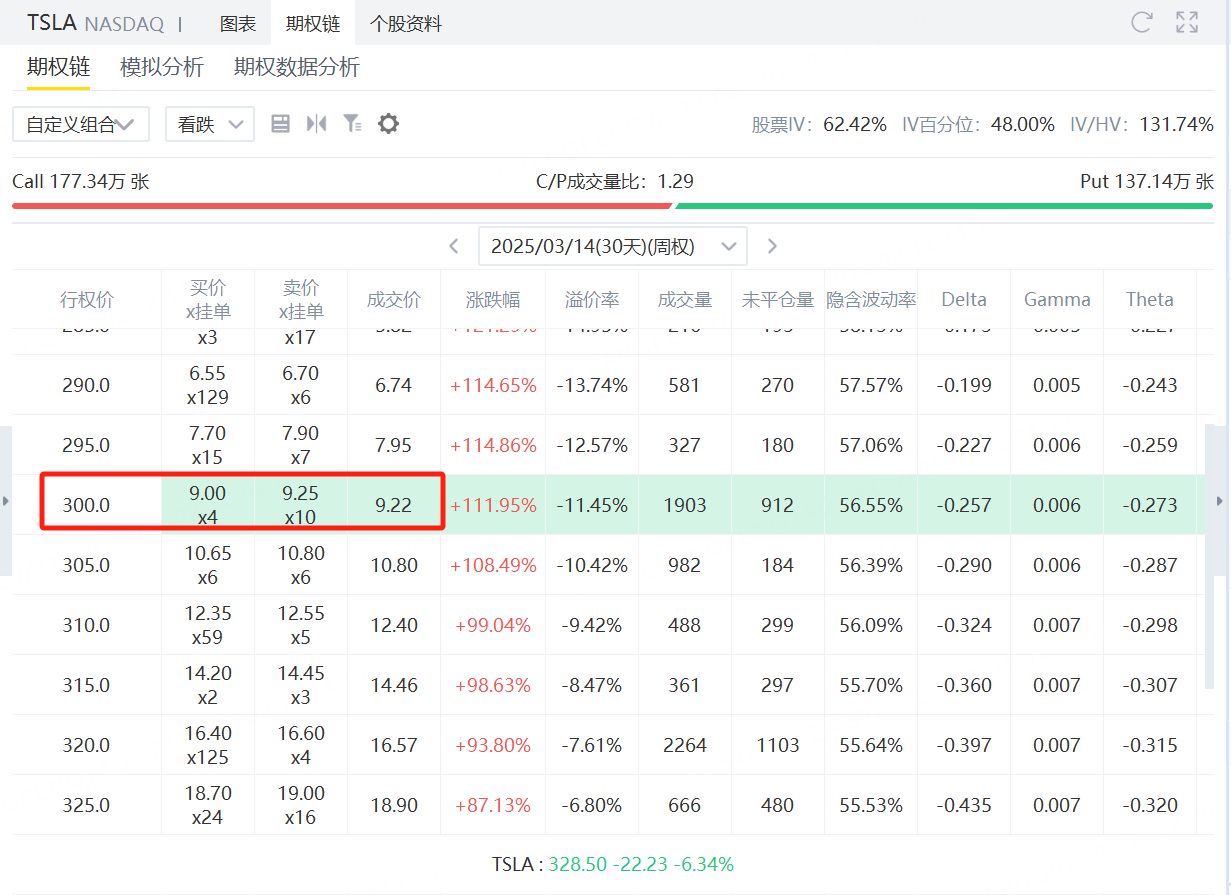
Task: Click the 买价 x挂单 column header
Action: [x=208, y=299]
